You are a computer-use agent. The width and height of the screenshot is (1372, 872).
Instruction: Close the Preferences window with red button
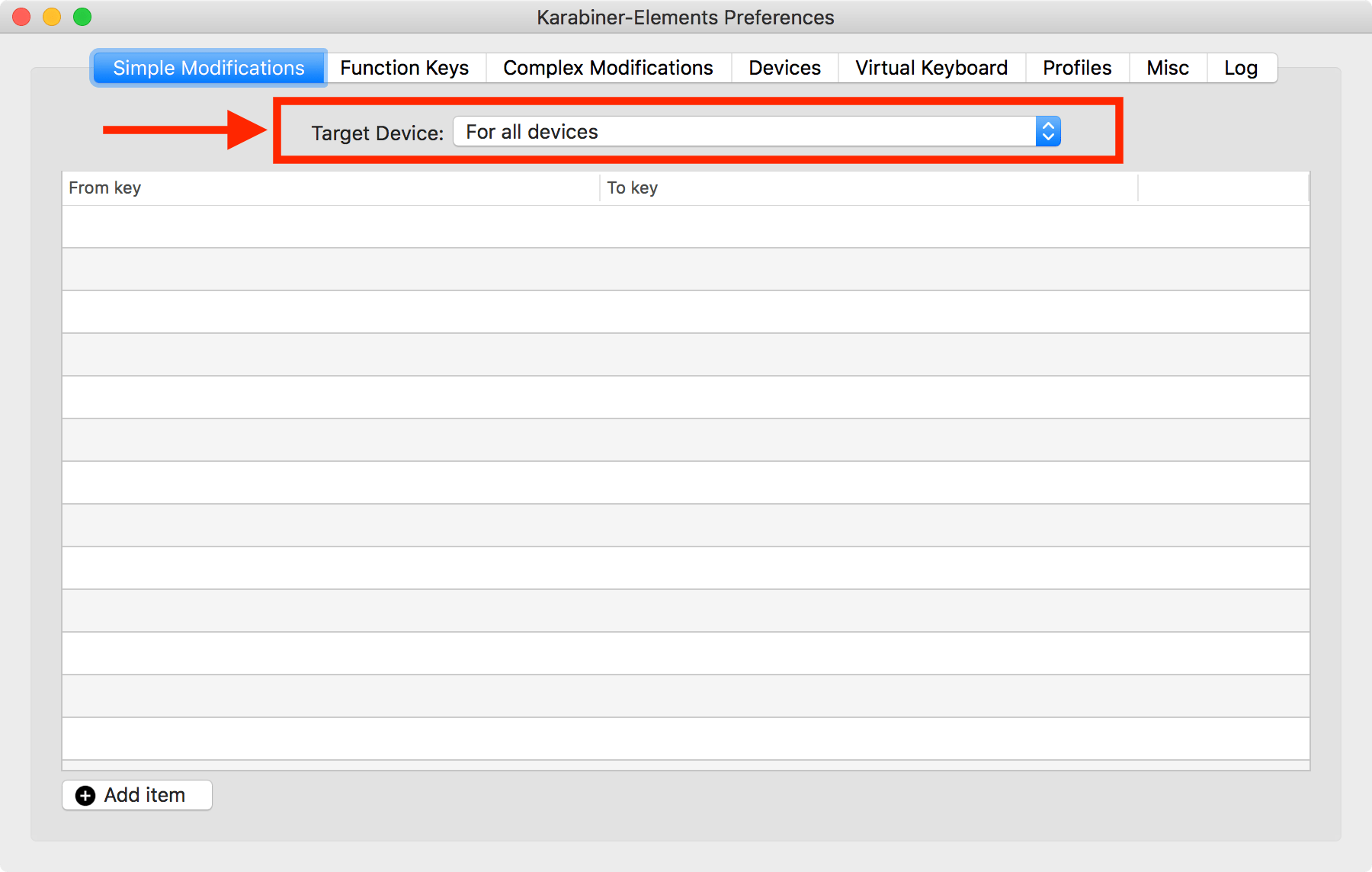tap(21, 17)
